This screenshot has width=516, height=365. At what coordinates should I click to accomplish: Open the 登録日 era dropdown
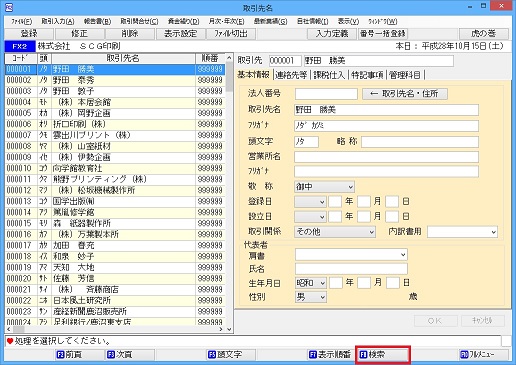(x=310, y=202)
